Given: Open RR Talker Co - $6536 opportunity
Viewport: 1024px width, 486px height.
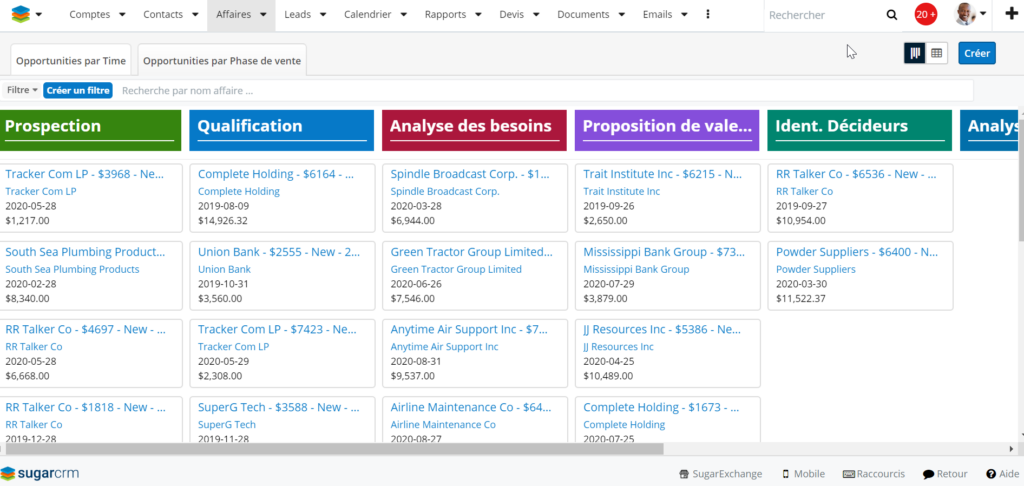Looking at the screenshot, I should click(856, 174).
